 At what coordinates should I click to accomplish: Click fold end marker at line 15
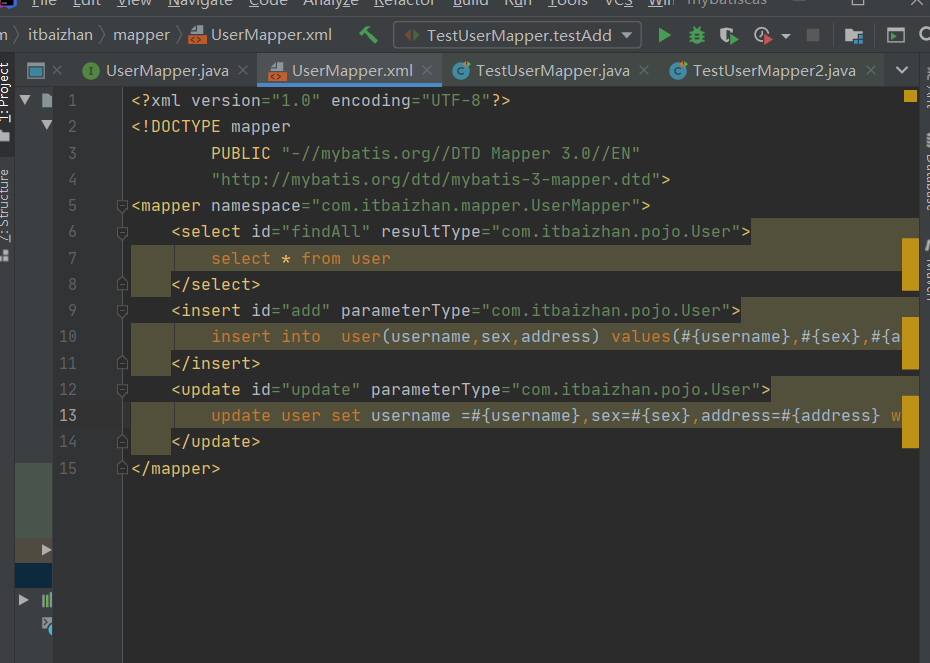point(122,468)
